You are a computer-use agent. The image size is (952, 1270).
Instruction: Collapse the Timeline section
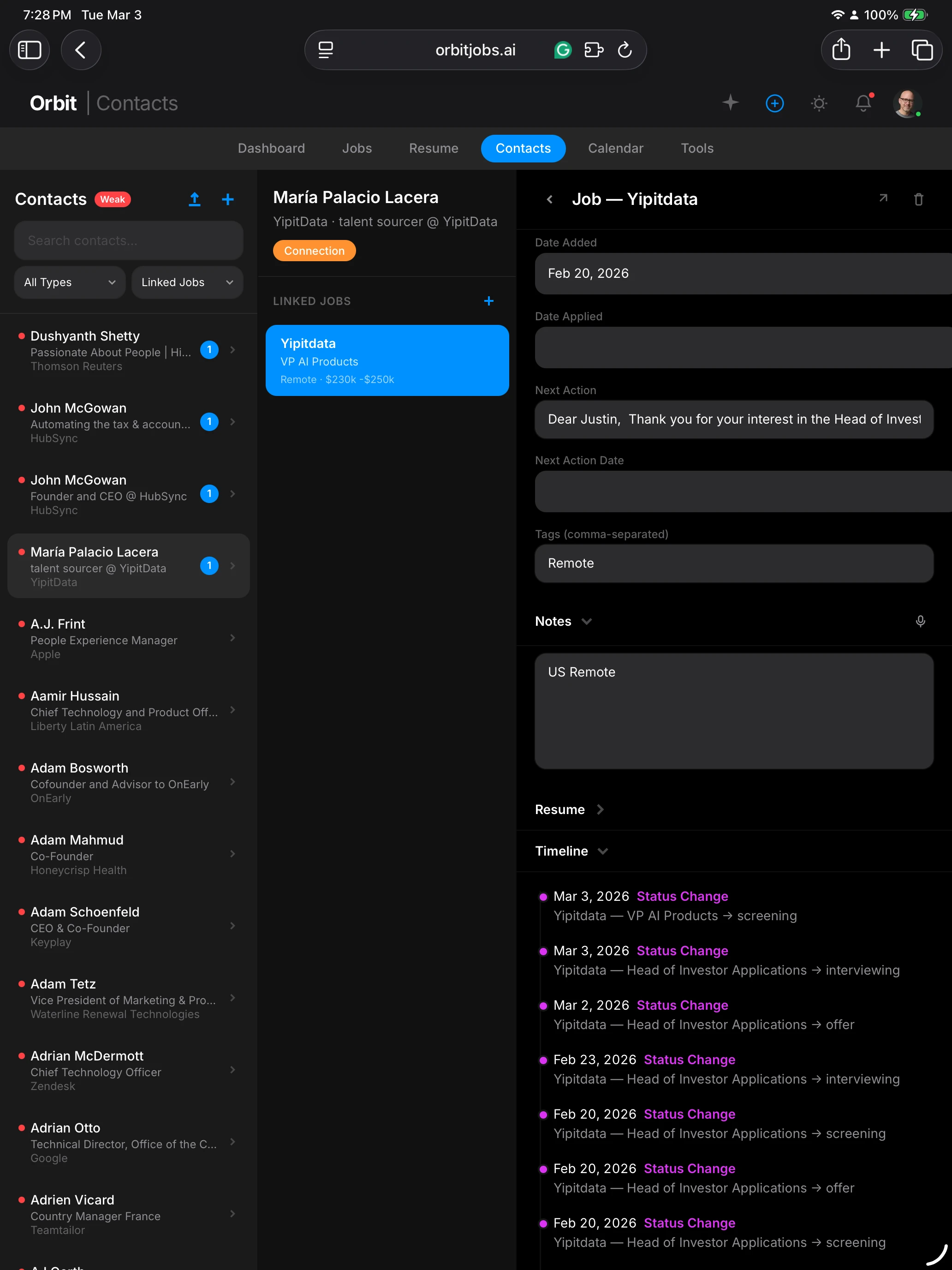(603, 851)
